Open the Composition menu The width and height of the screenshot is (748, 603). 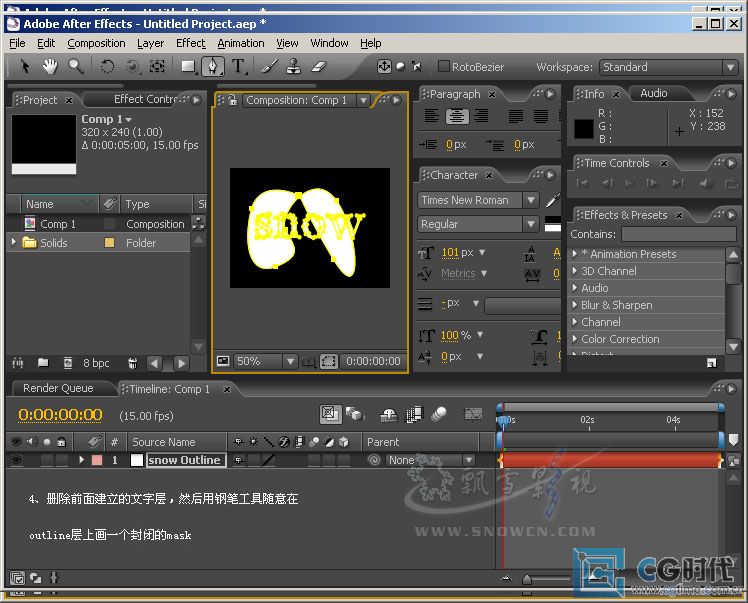96,43
